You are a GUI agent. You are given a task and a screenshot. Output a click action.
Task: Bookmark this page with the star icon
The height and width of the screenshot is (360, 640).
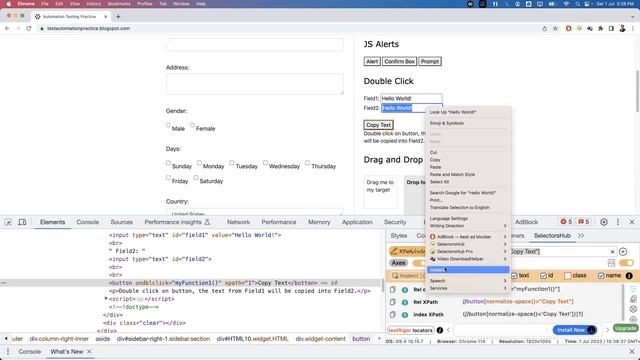[555, 28]
